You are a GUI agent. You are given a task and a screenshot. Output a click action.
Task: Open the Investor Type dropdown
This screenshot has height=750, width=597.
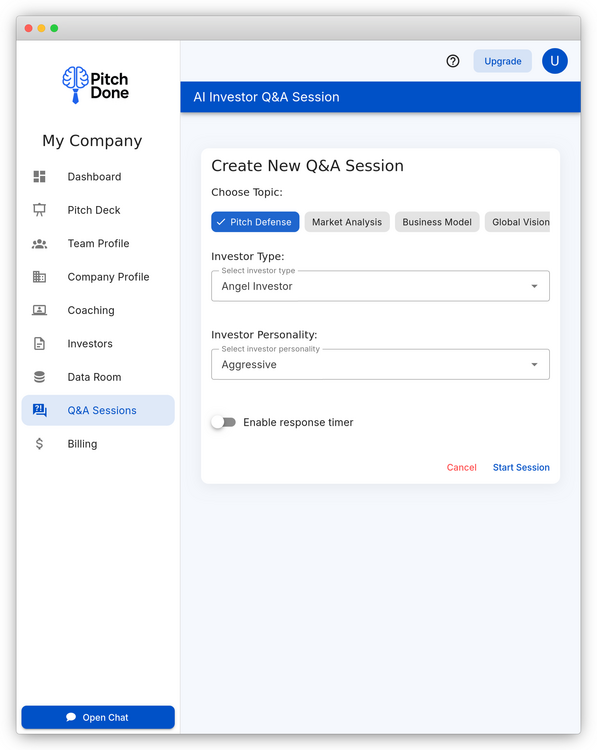(x=380, y=286)
